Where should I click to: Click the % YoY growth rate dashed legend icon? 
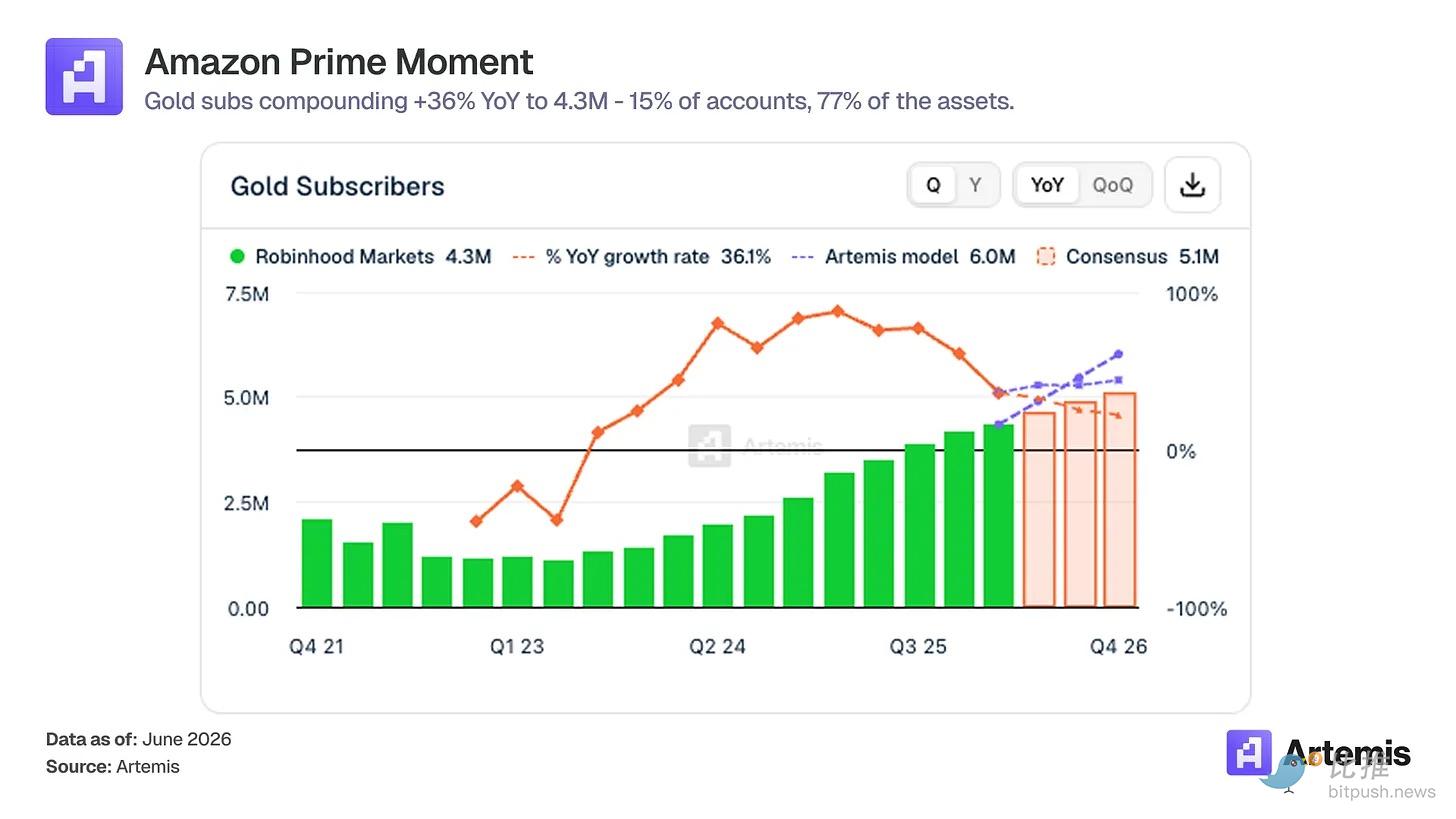[x=523, y=257]
